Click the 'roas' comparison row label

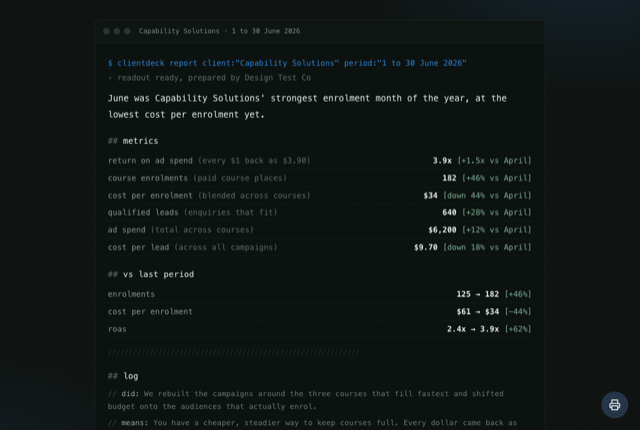click(117, 329)
